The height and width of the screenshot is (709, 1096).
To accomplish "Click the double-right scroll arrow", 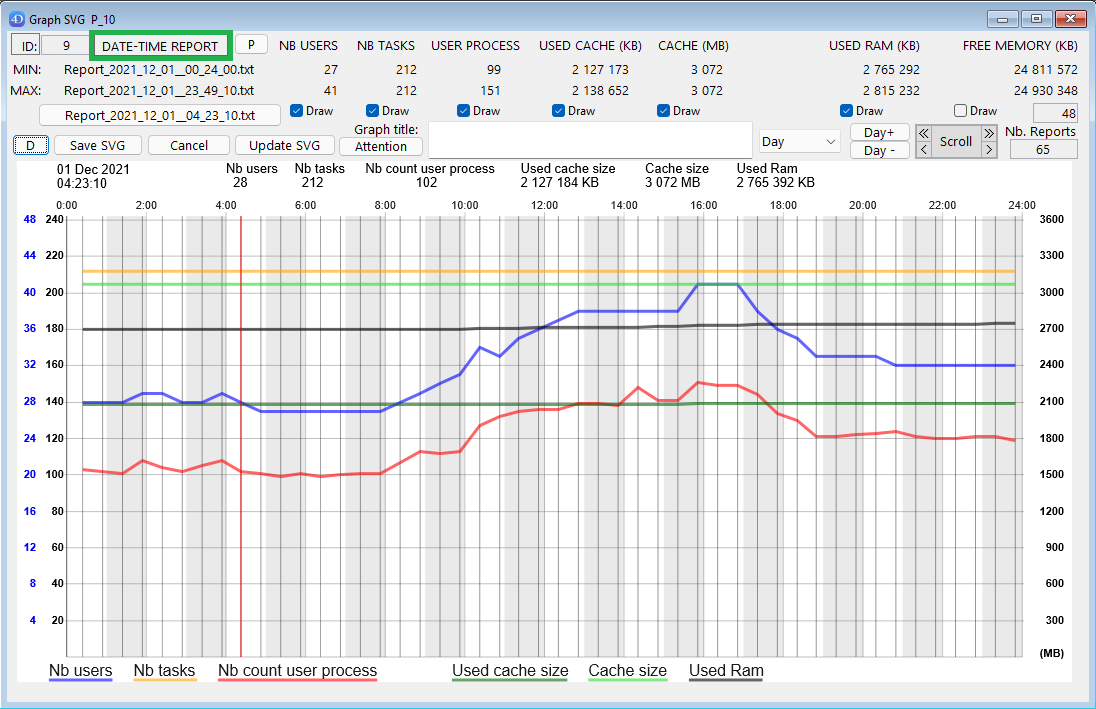I will pos(989,133).
